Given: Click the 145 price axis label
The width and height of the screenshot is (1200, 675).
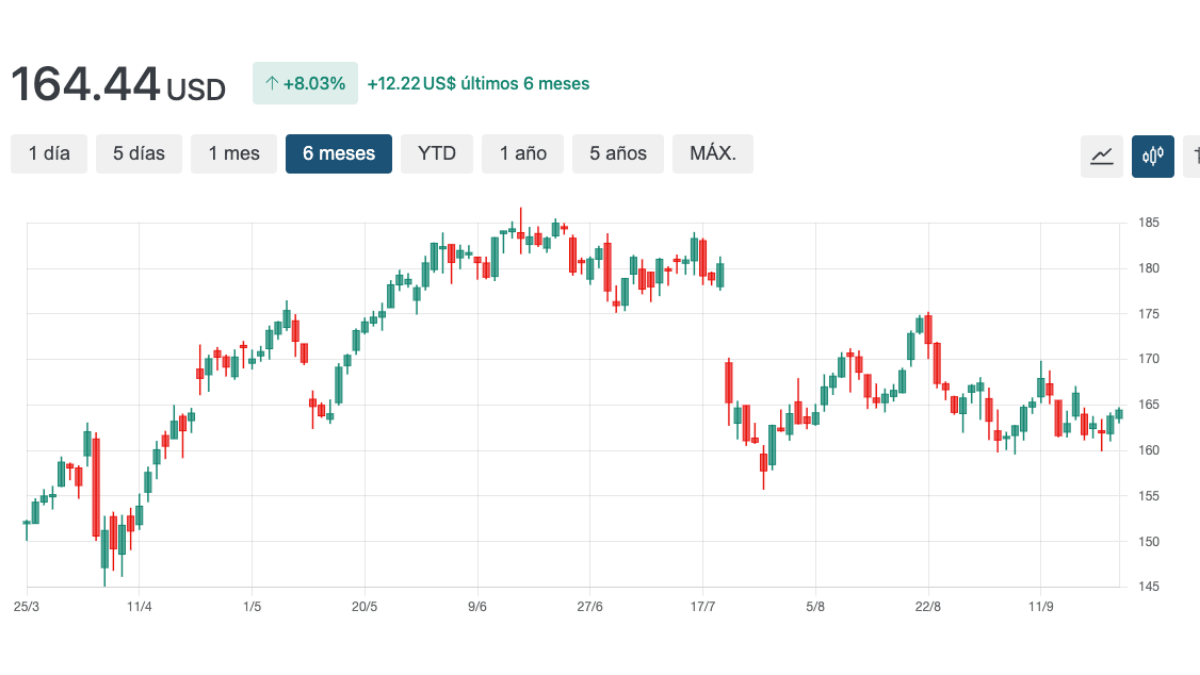Looking at the screenshot, I should pos(1148,587).
